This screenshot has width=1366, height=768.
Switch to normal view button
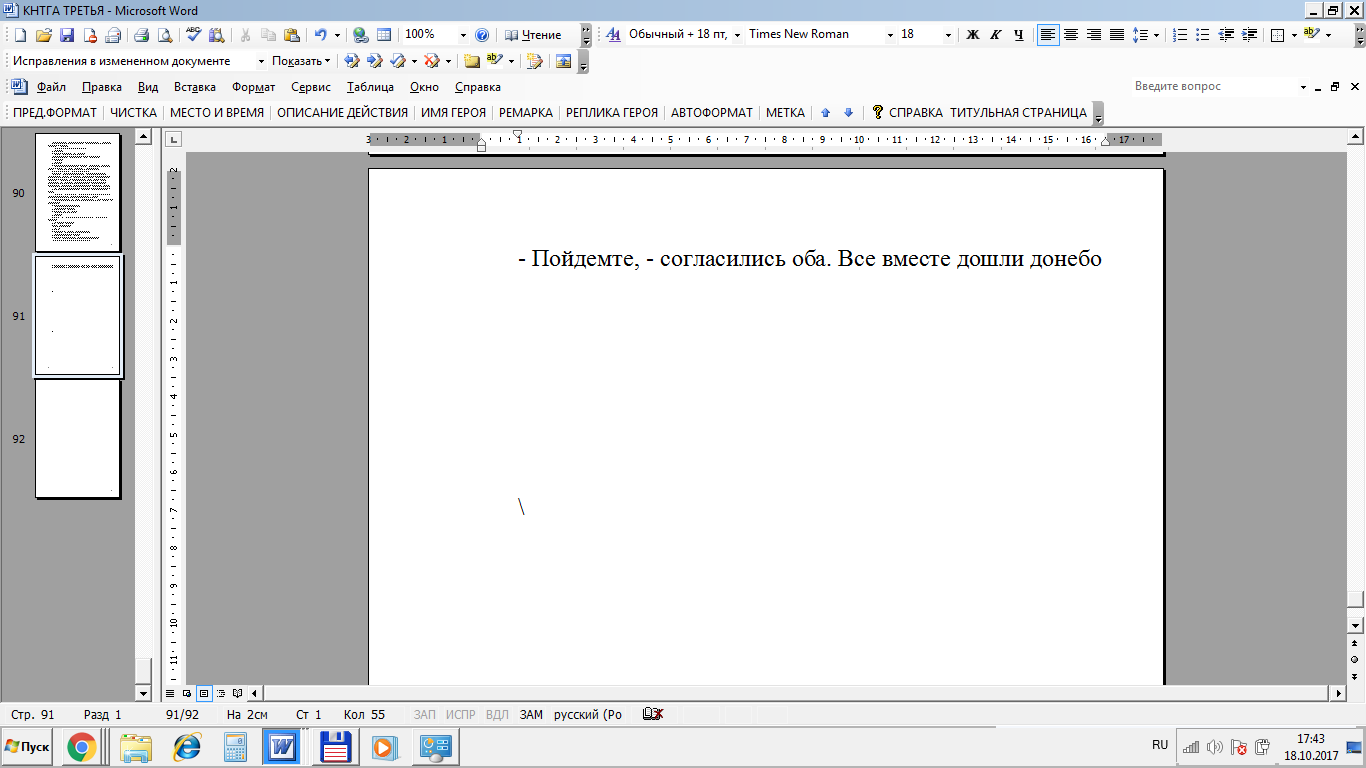(170, 692)
